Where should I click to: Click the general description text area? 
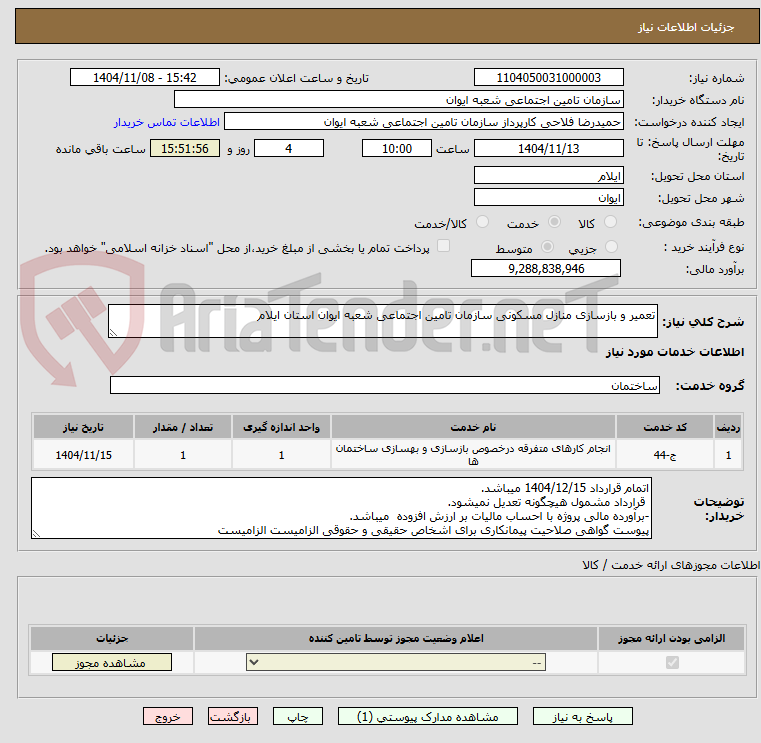coord(382,321)
